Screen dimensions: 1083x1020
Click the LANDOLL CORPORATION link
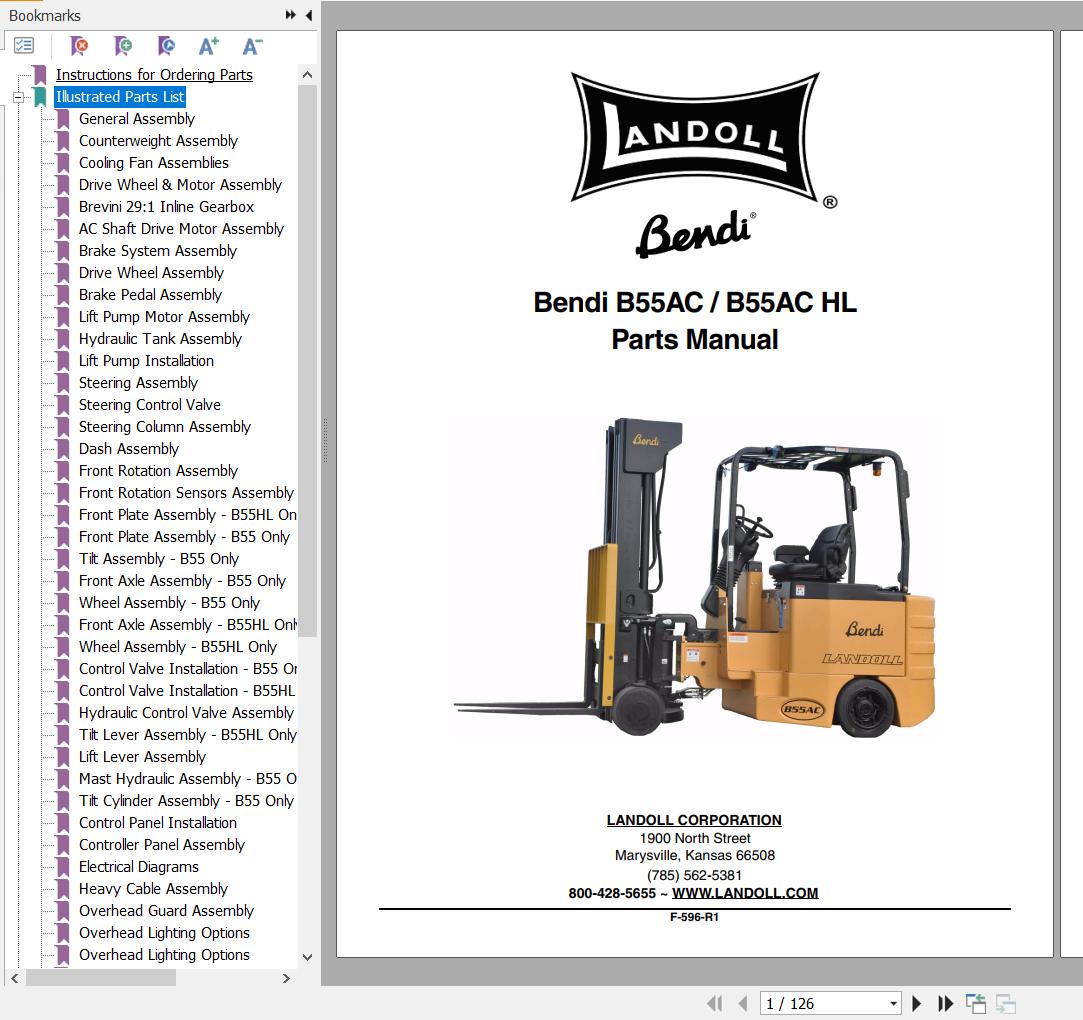[x=693, y=820]
